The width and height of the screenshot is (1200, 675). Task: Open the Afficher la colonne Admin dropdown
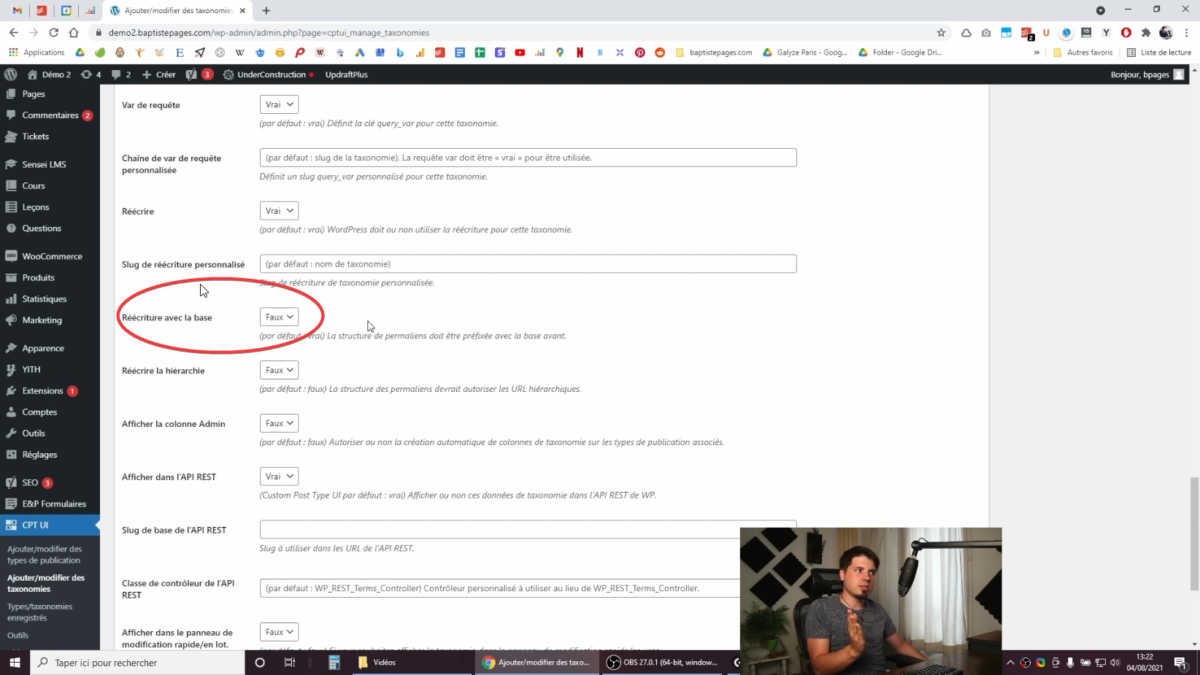pyautogui.click(x=279, y=423)
